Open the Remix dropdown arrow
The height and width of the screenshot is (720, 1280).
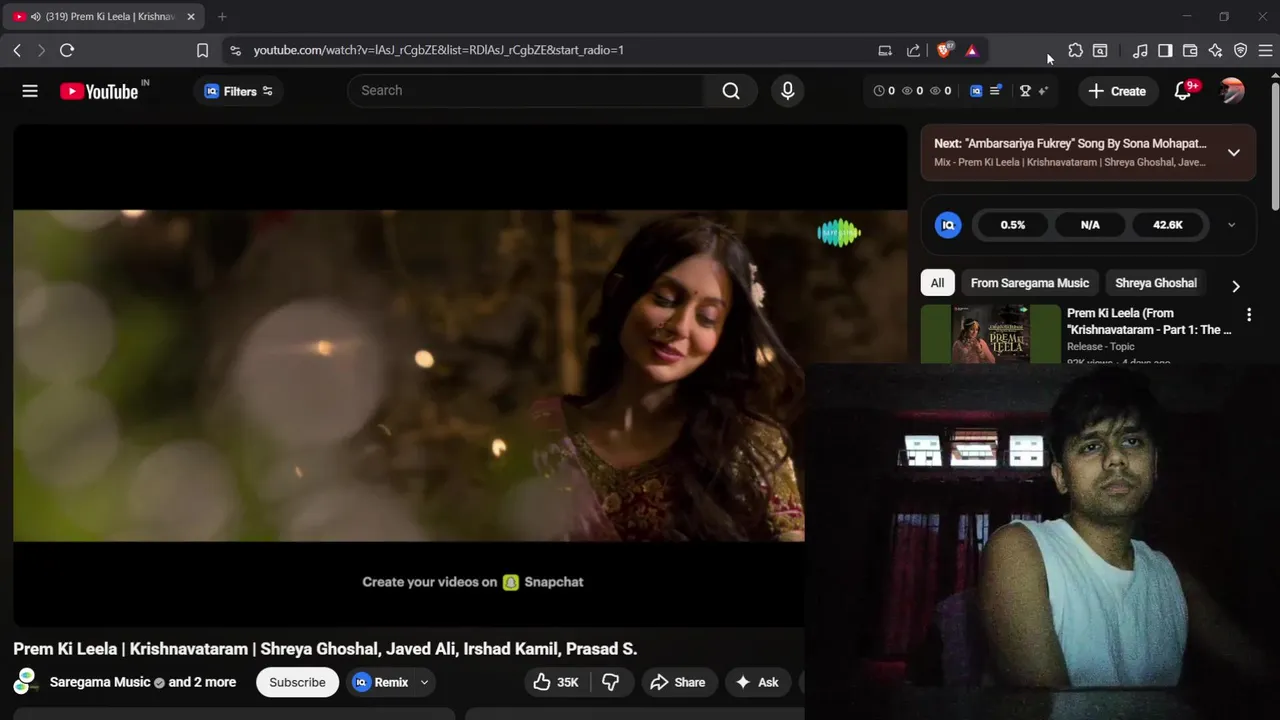(x=424, y=682)
